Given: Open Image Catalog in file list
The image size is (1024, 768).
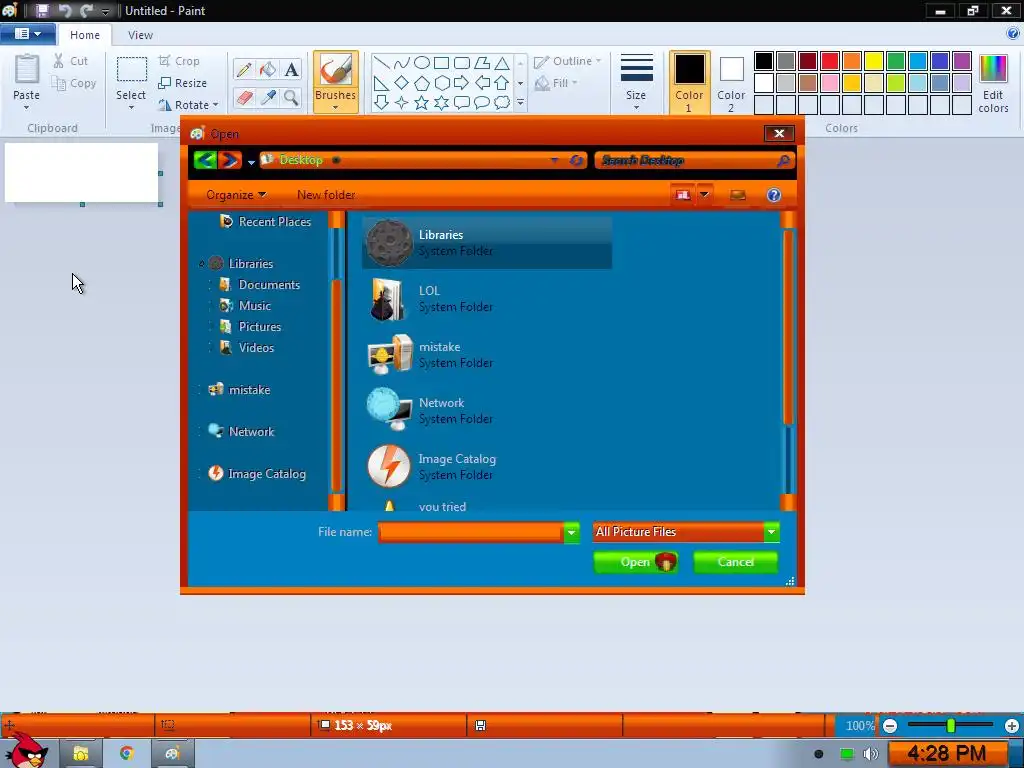Looking at the screenshot, I should tap(487, 466).
